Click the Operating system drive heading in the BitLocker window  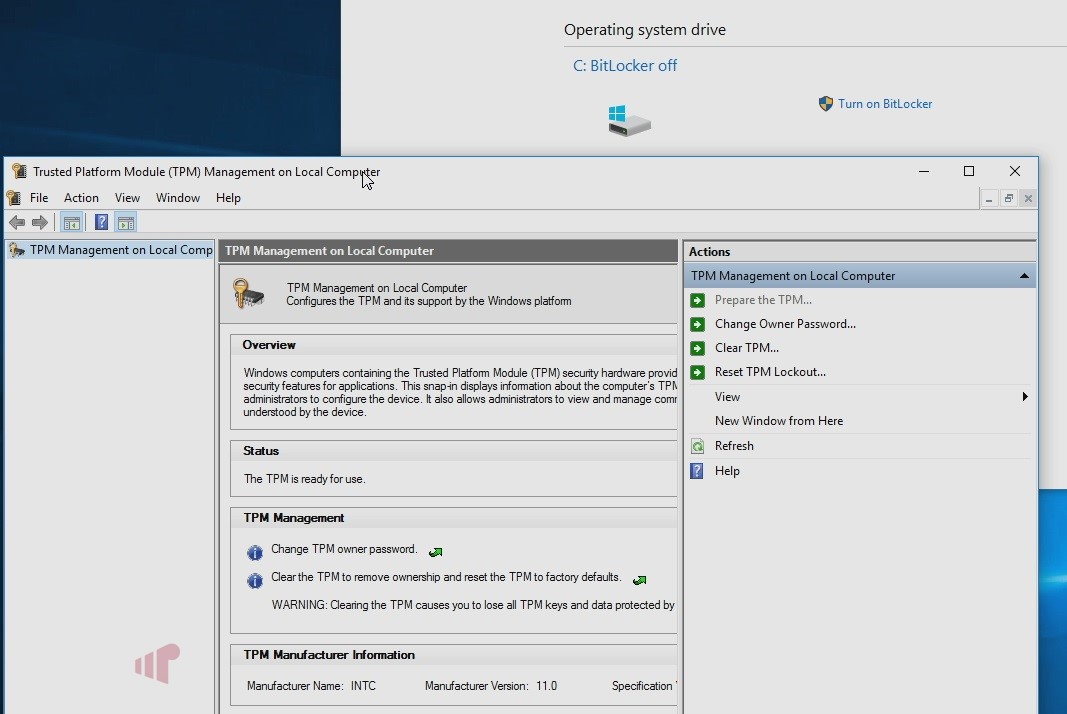point(644,30)
